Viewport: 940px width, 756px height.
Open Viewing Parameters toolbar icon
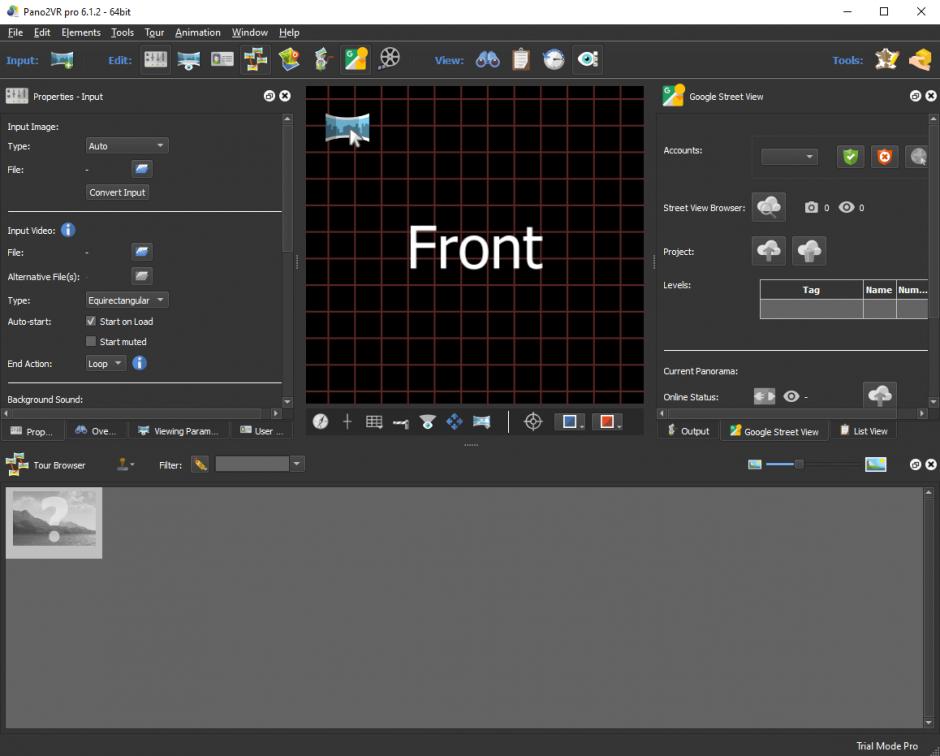tap(189, 59)
